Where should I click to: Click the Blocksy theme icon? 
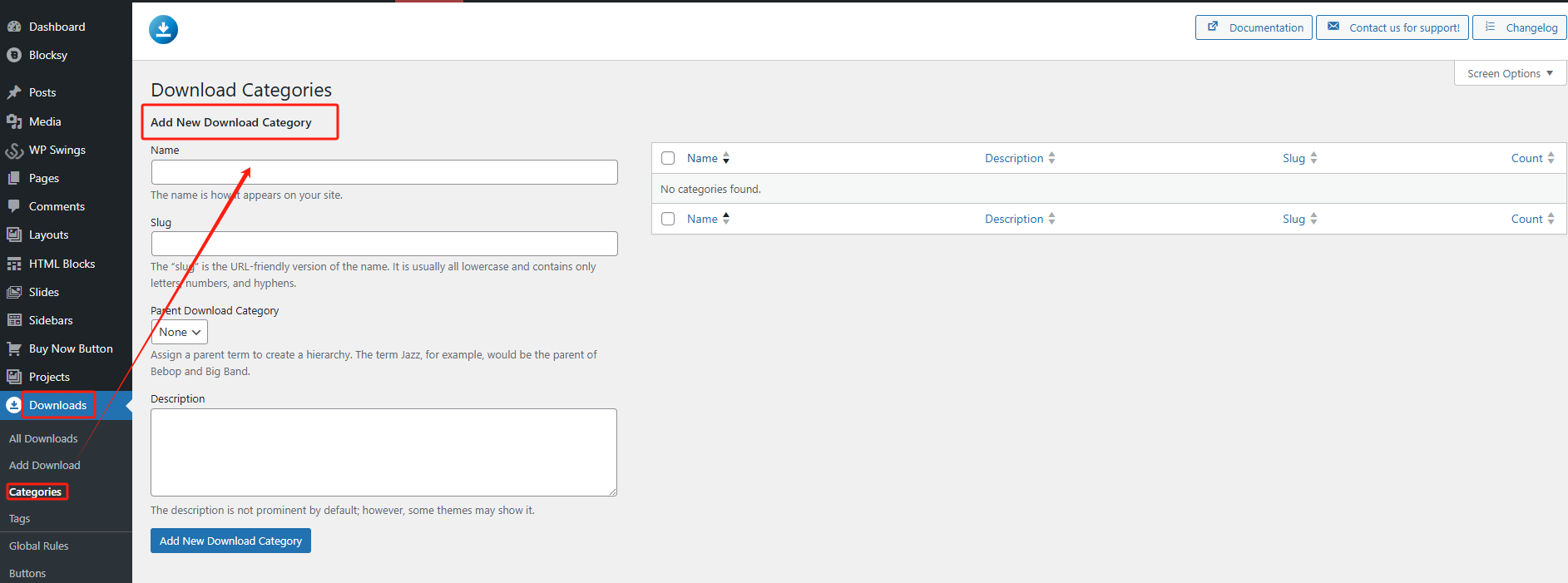click(x=14, y=55)
